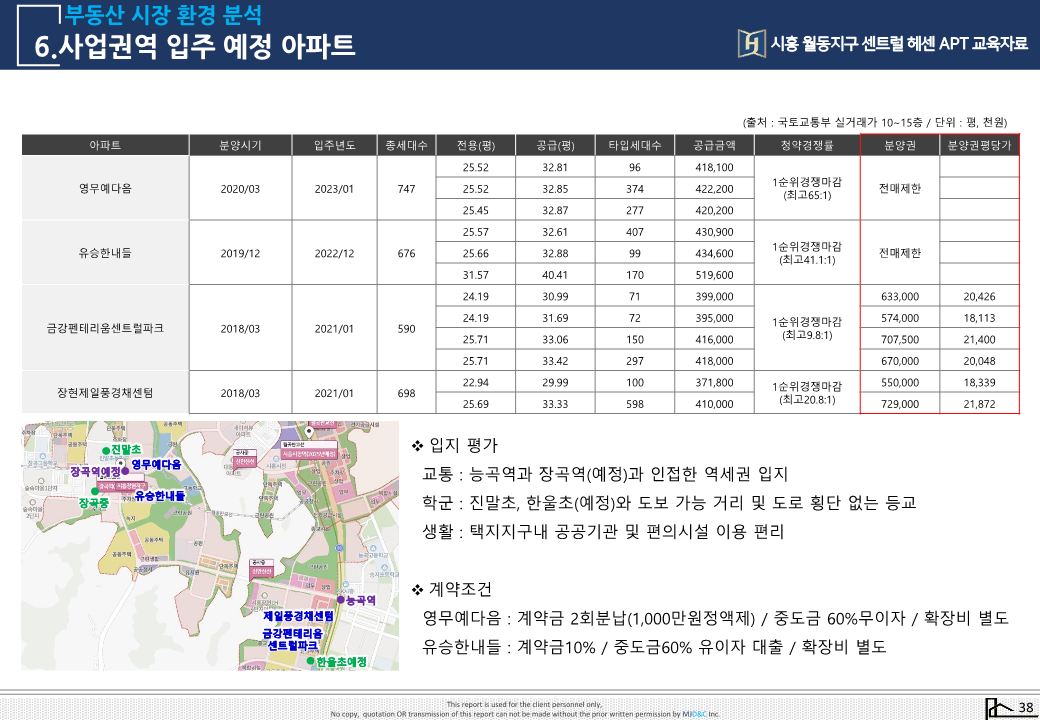Viewport: 1040px width, 720px height.
Task: Click the purple marker beside 장곡역예정
Action: click(x=125, y=470)
